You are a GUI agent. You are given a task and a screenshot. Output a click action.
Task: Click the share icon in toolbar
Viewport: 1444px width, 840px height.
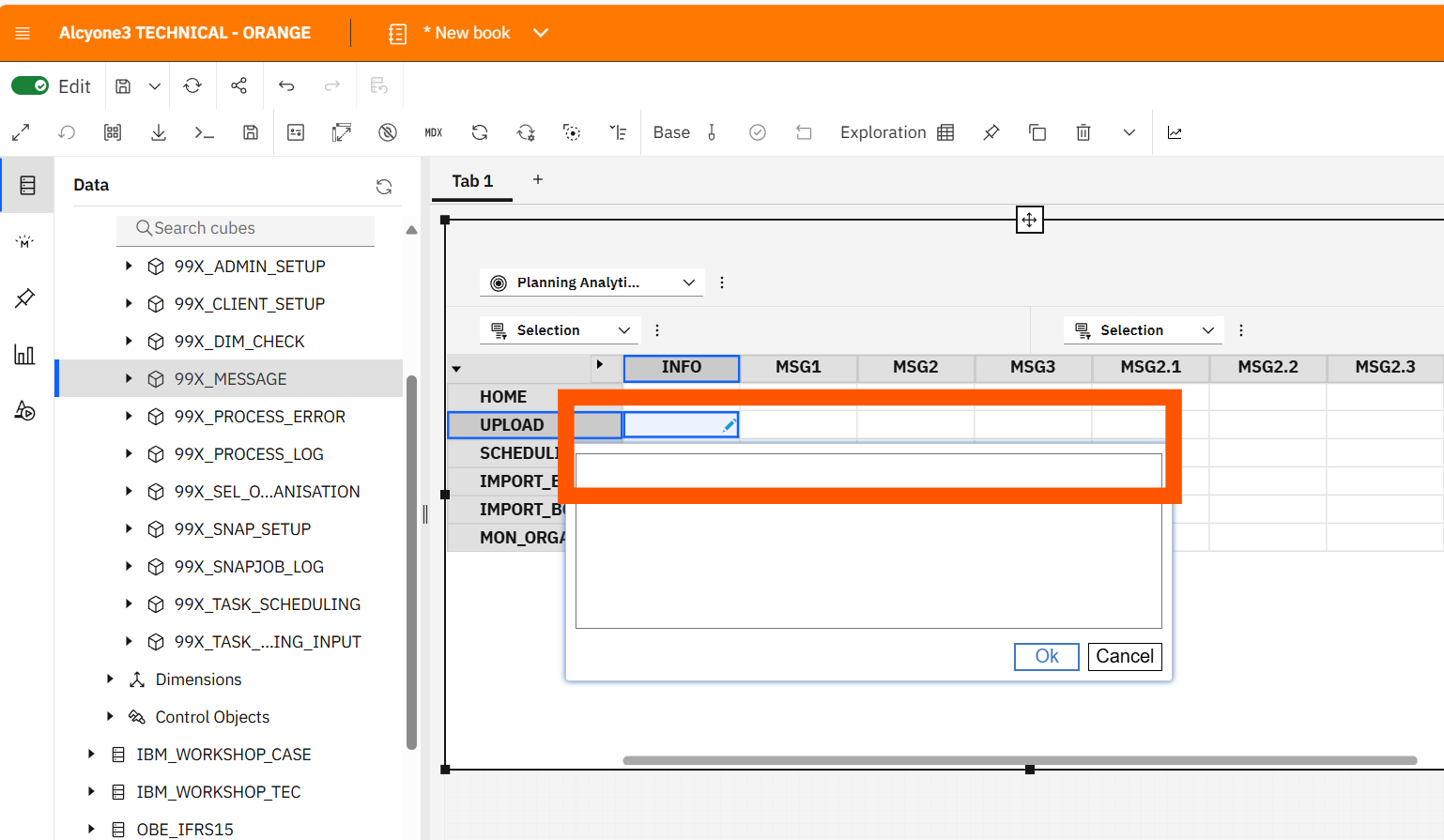[239, 86]
